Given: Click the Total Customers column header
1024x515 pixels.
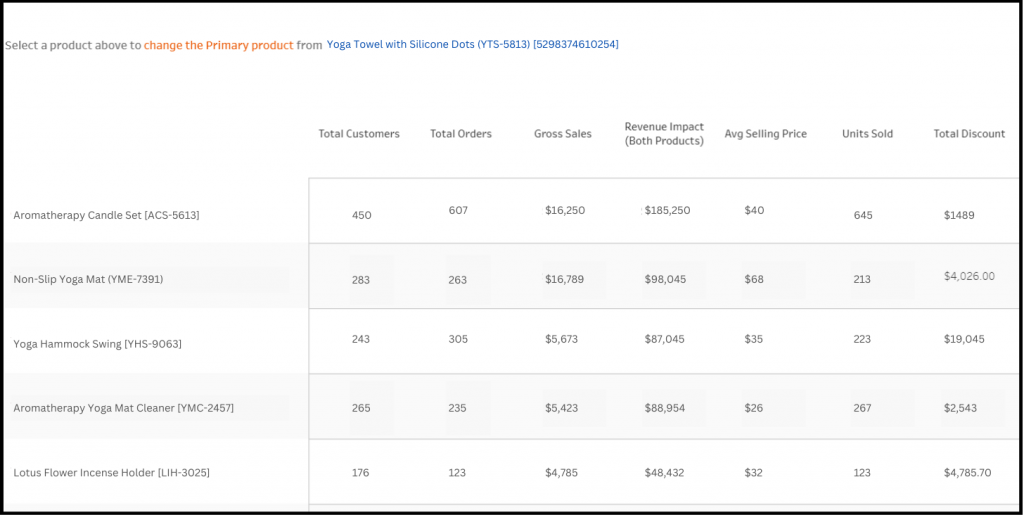Looking at the screenshot, I should click(x=359, y=134).
